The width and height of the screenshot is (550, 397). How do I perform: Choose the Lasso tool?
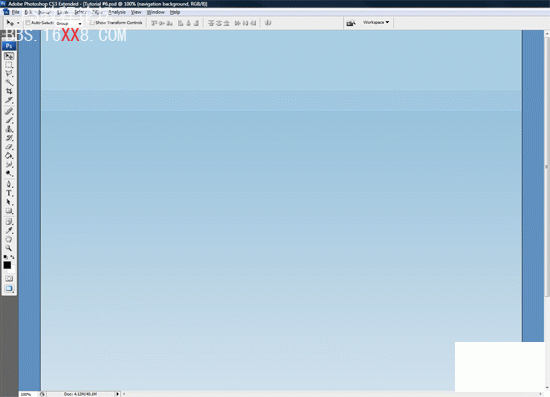coord(9,74)
